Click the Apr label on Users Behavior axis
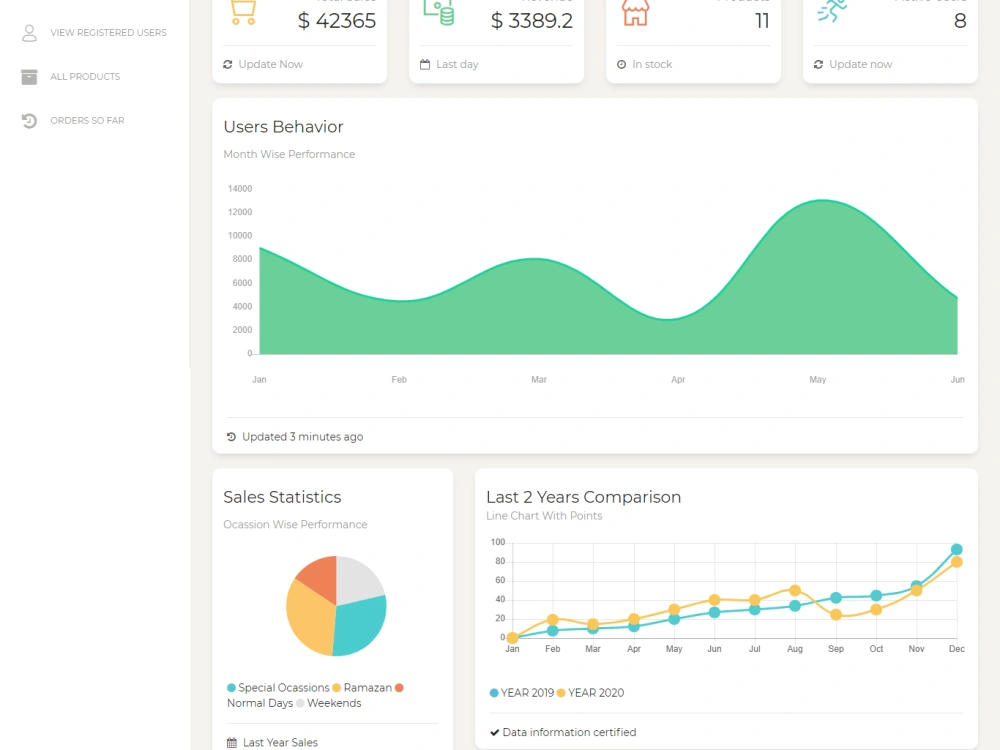The image size is (1000, 750). [x=678, y=379]
